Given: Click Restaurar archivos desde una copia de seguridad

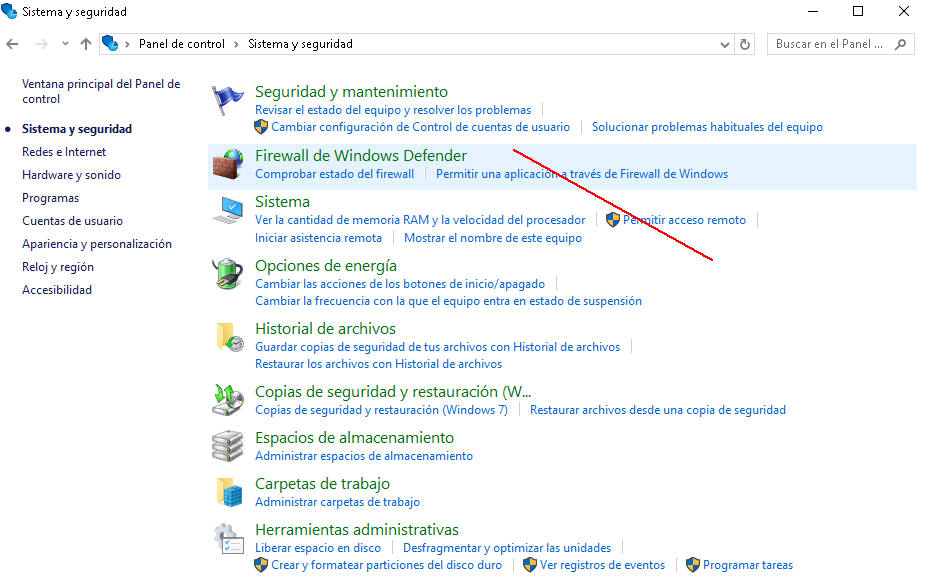Looking at the screenshot, I should [x=658, y=411].
